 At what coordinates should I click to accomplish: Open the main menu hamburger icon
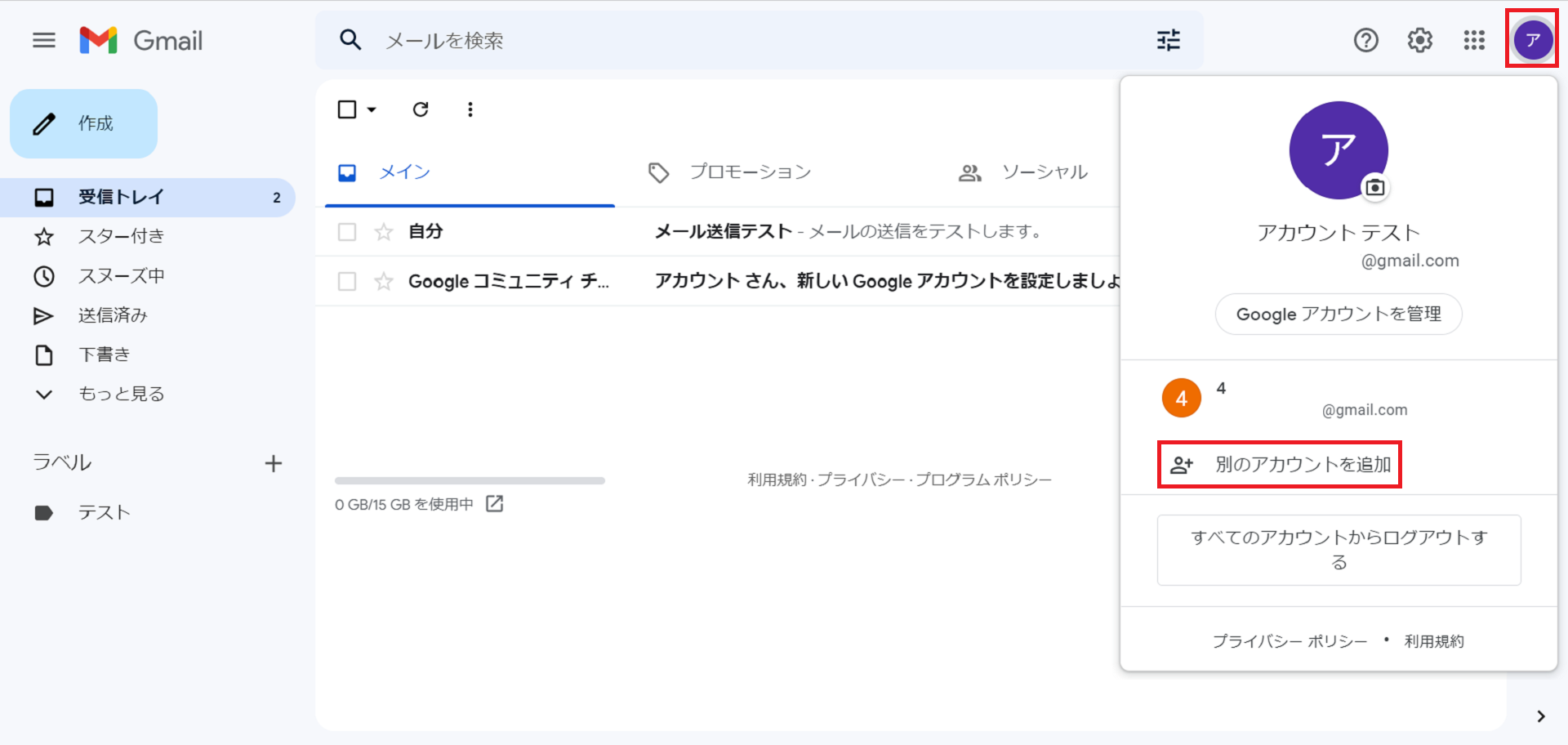coord(44,40)
